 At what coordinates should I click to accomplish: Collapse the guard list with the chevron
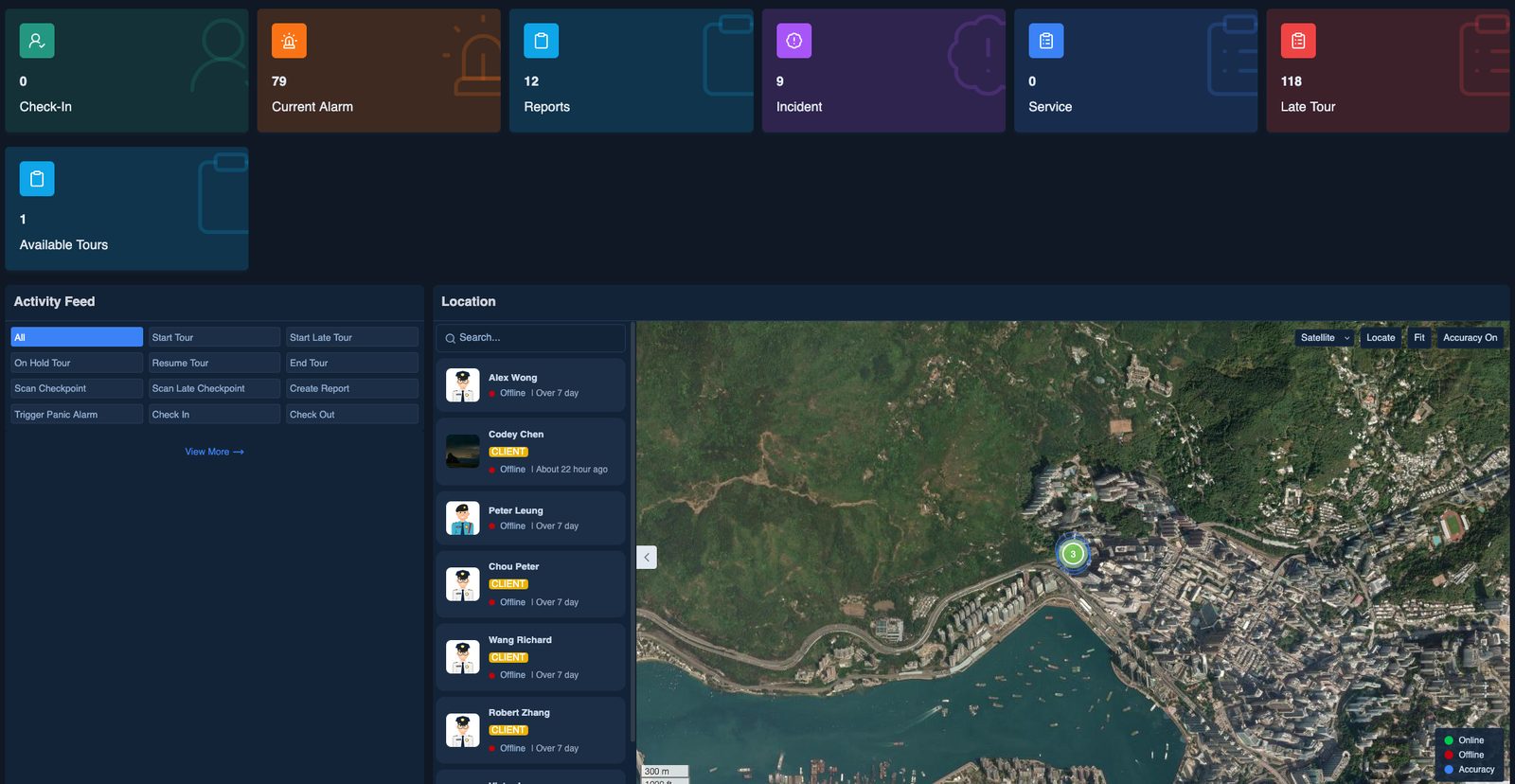[x=647, y=557]
